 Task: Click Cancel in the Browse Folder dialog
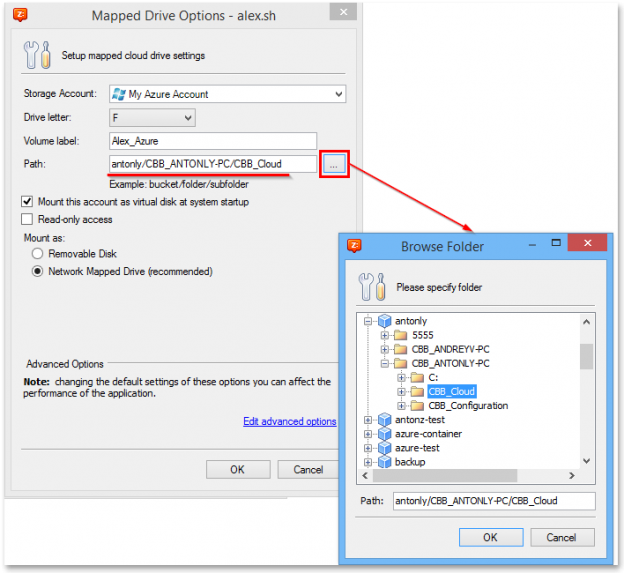tap(562, 537)
